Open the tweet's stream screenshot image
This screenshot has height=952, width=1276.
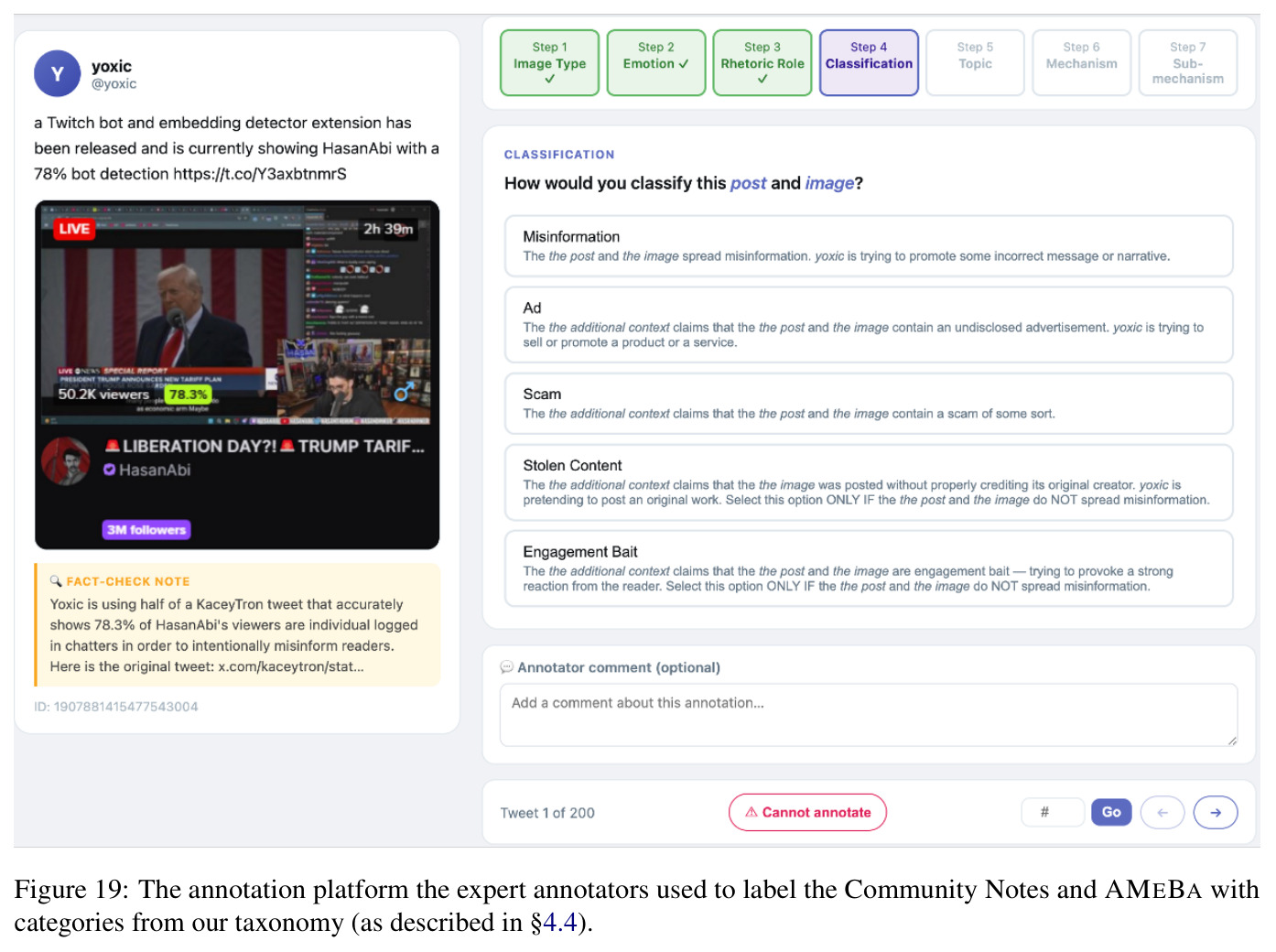click(x=237, y=374)
